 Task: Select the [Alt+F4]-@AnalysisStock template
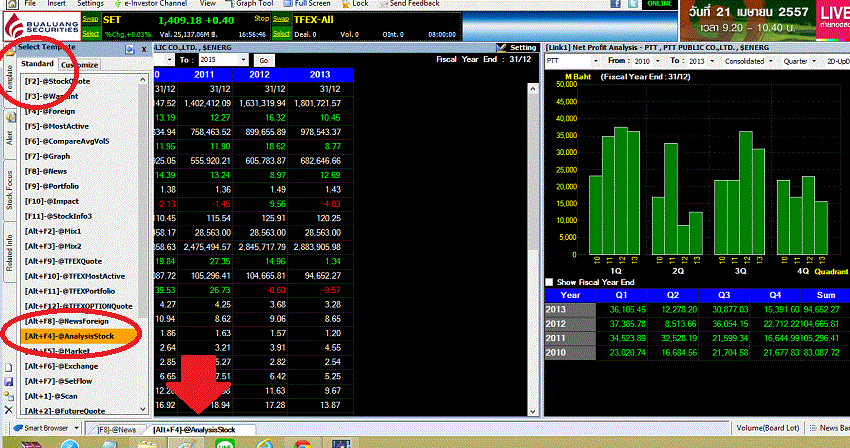(x=79, y=336)
